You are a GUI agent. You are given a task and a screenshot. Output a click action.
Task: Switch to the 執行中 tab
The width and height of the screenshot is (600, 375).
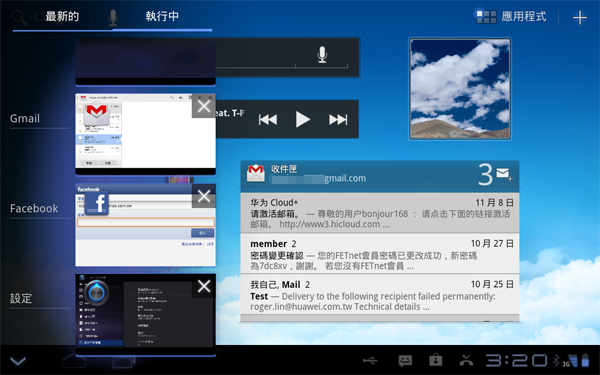tap(162, 16)
